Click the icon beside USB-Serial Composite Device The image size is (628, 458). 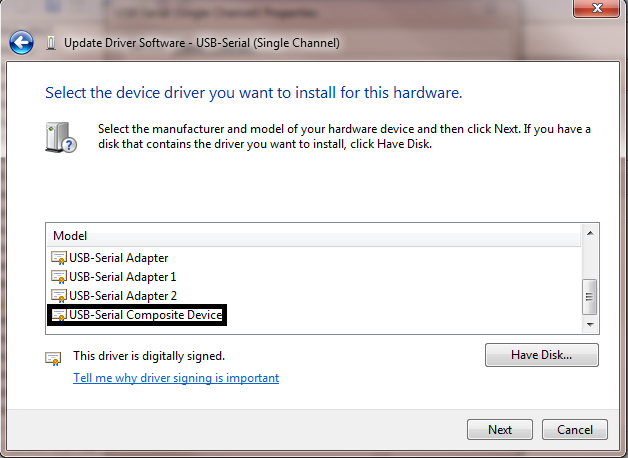tap(59, 315)
